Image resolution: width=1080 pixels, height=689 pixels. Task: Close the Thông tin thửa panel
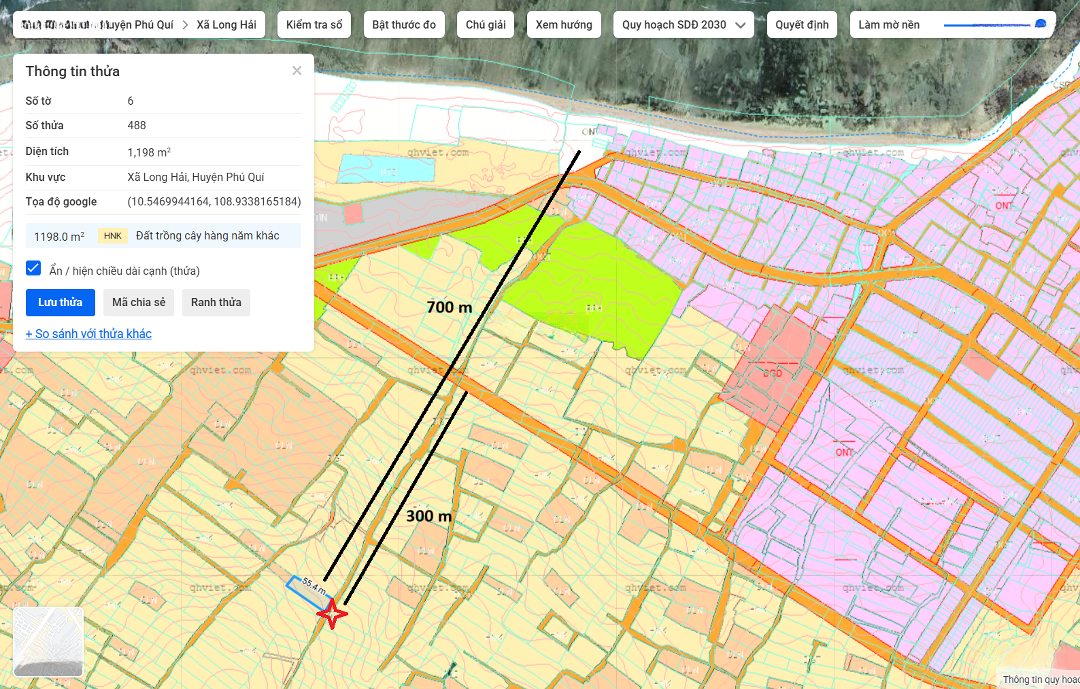[297, 71]
